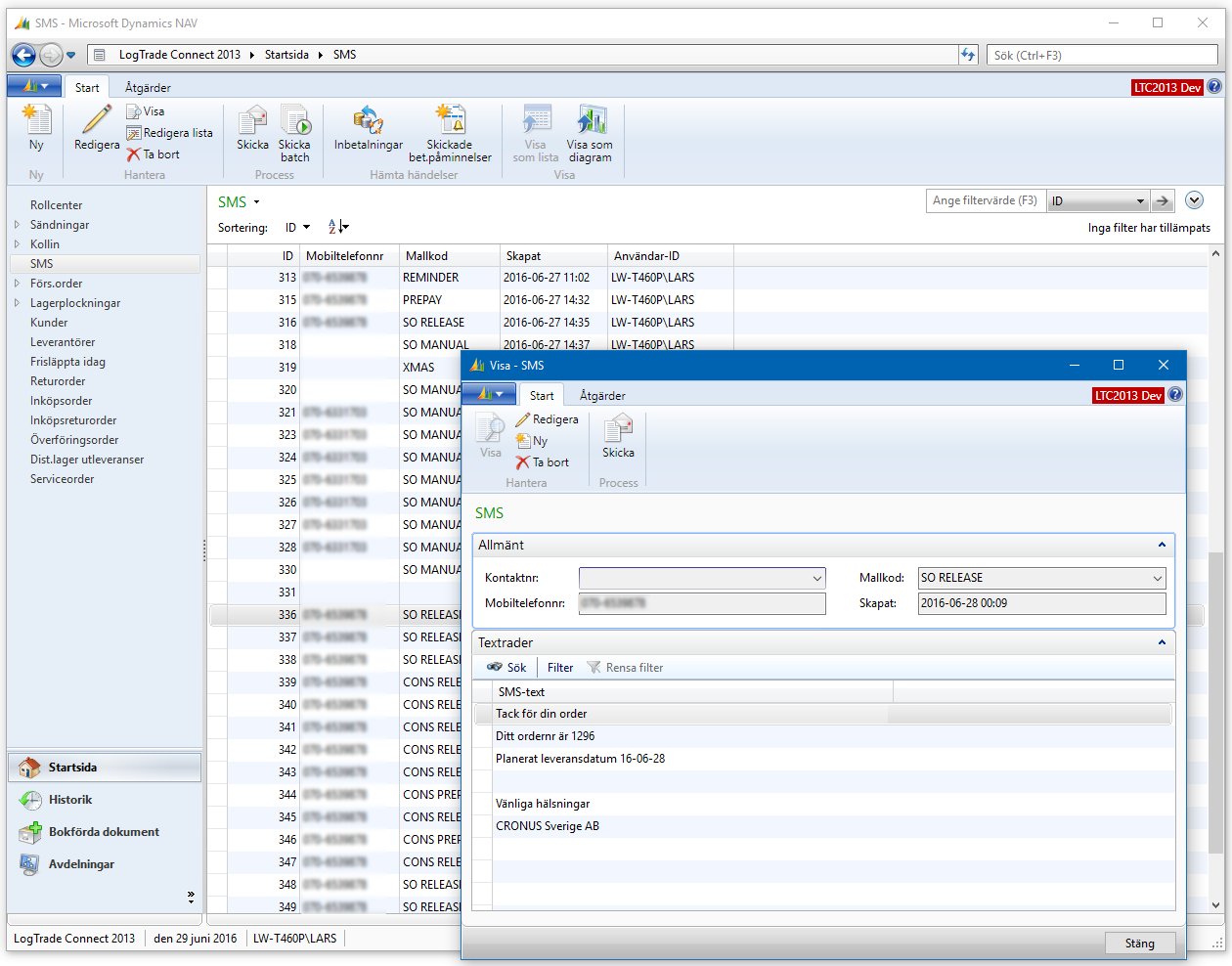Click Sök in the Textrader toolbar

coord(506,668)
